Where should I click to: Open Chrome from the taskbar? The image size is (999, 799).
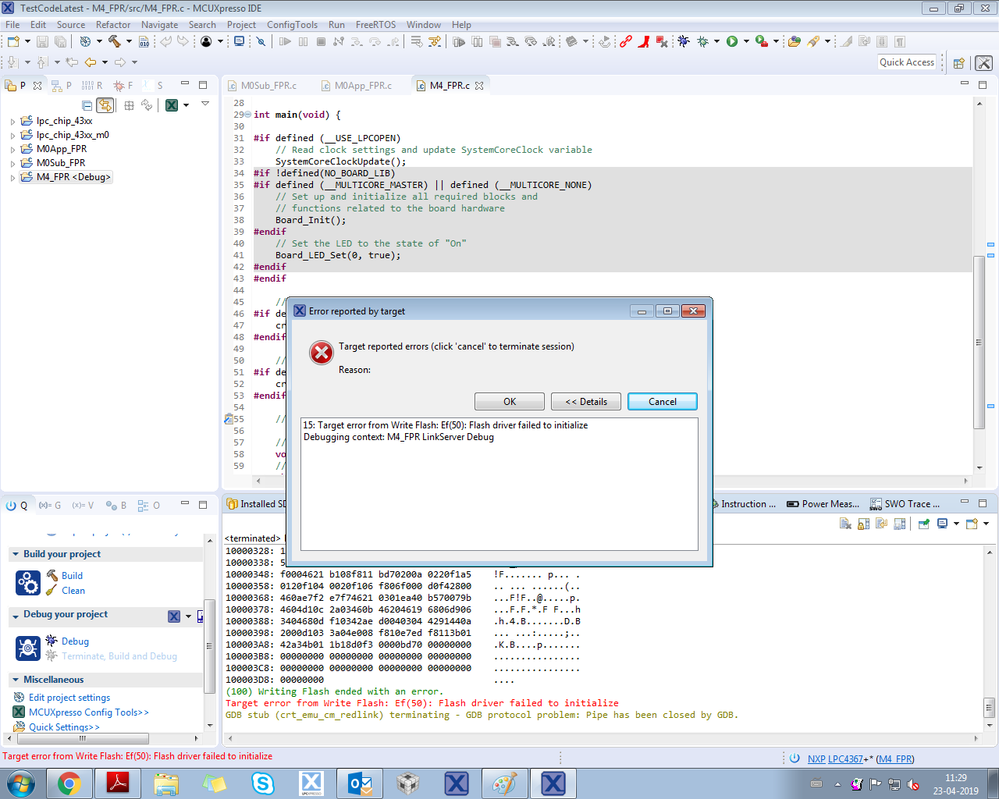point(69,783)
